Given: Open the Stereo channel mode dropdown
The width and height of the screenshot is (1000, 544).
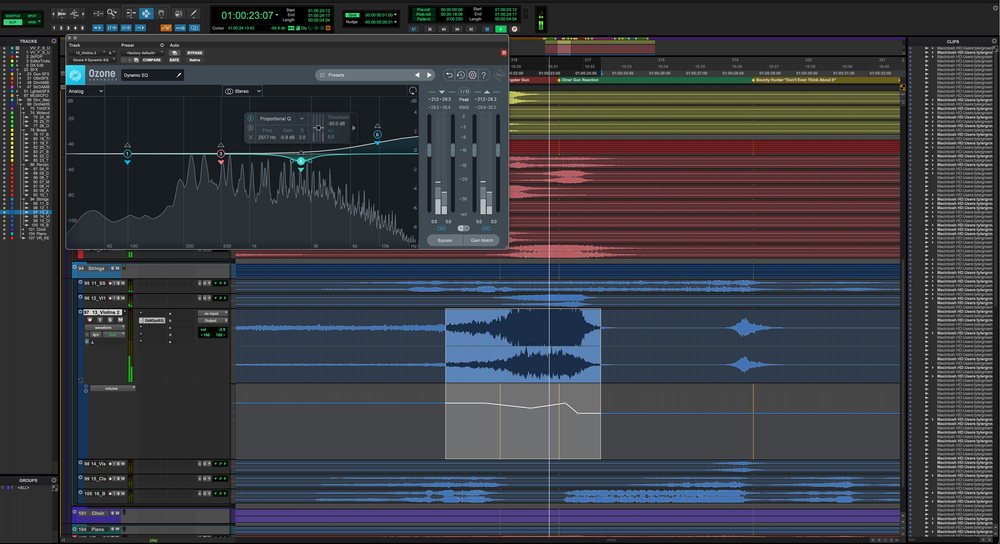Looking at the screenshot, I should tap(242, 91).
